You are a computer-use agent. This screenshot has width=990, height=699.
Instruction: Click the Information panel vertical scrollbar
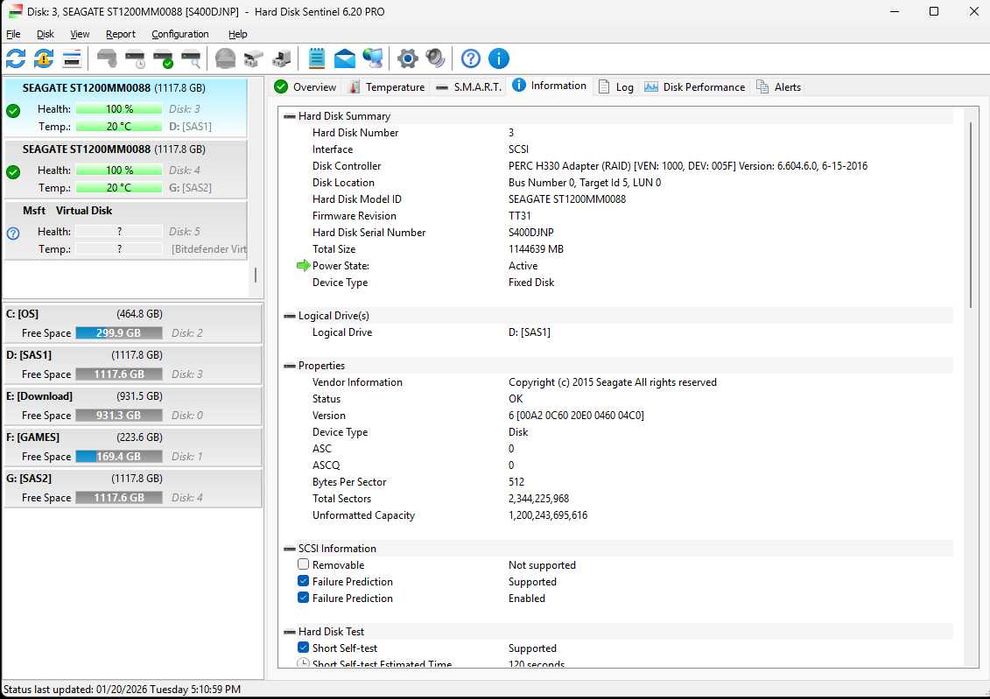tap(970, 215)
